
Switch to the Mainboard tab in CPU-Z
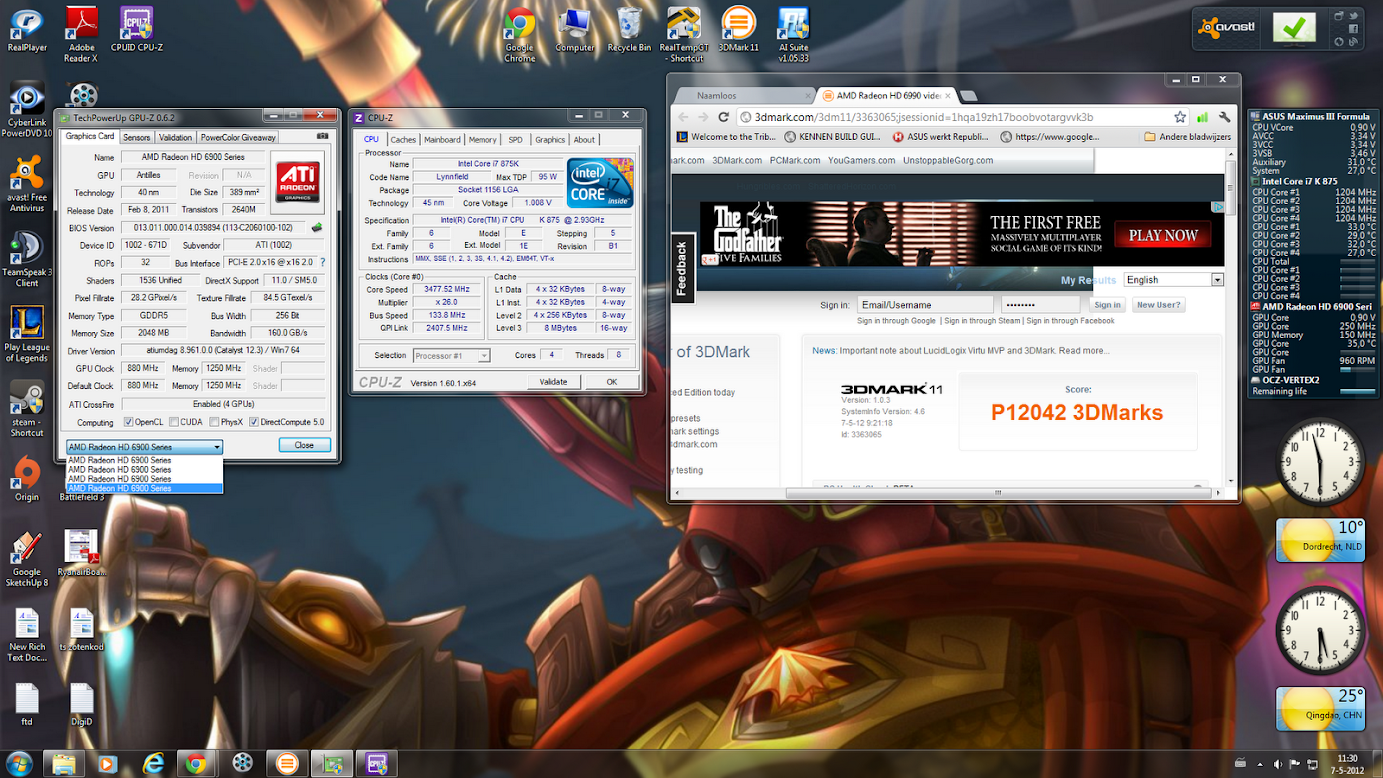pyautogui.click(x=442, y=139)
